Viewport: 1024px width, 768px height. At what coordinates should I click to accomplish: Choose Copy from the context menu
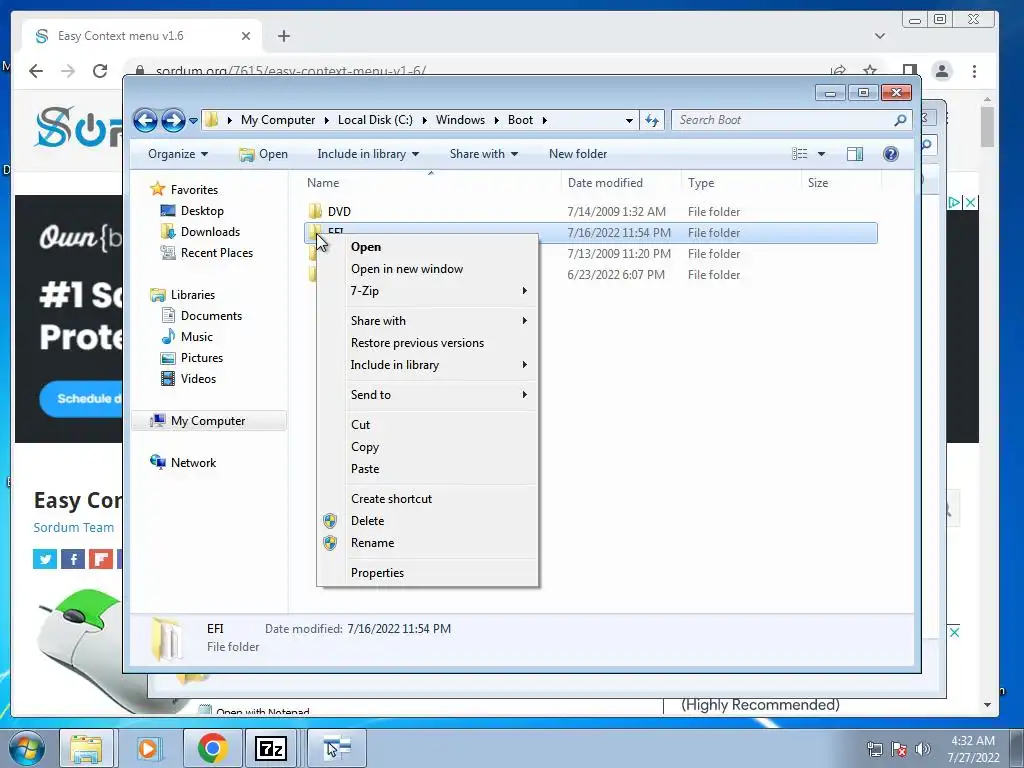pyautogui.click(x=428, y=447)
